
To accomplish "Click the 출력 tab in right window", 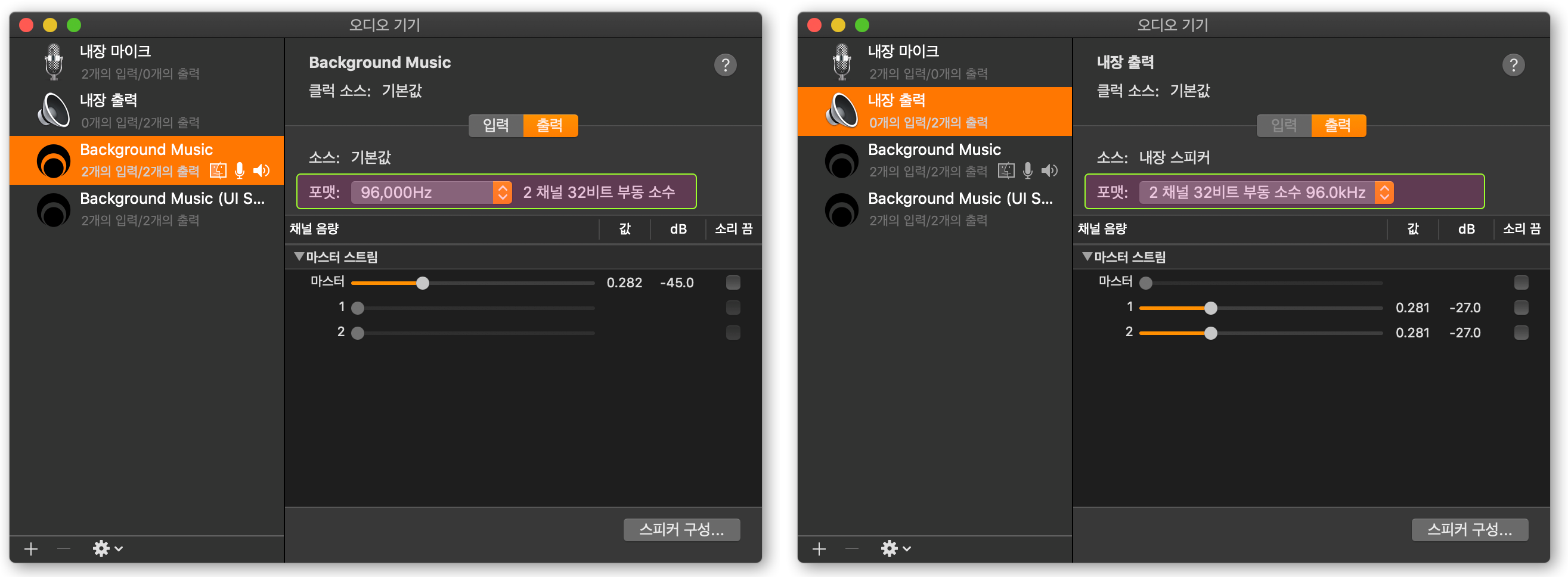I will 1338,125.
